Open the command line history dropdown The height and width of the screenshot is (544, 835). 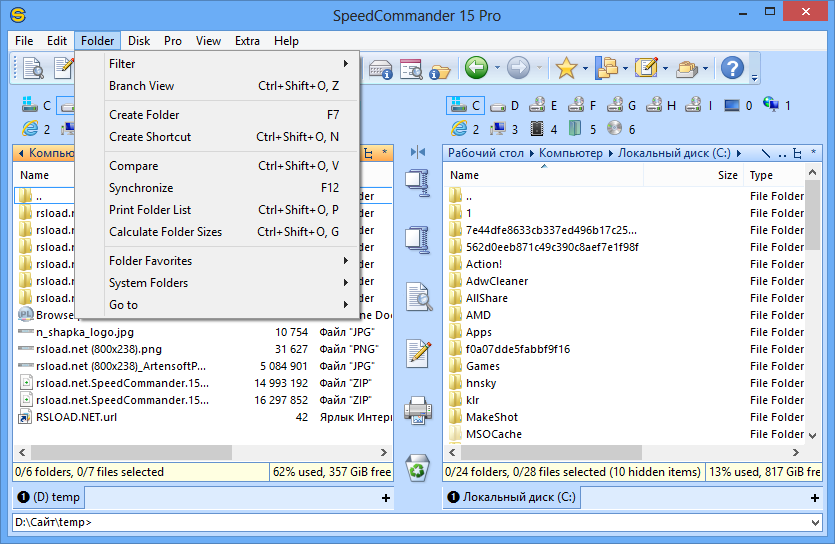[815, 523]
